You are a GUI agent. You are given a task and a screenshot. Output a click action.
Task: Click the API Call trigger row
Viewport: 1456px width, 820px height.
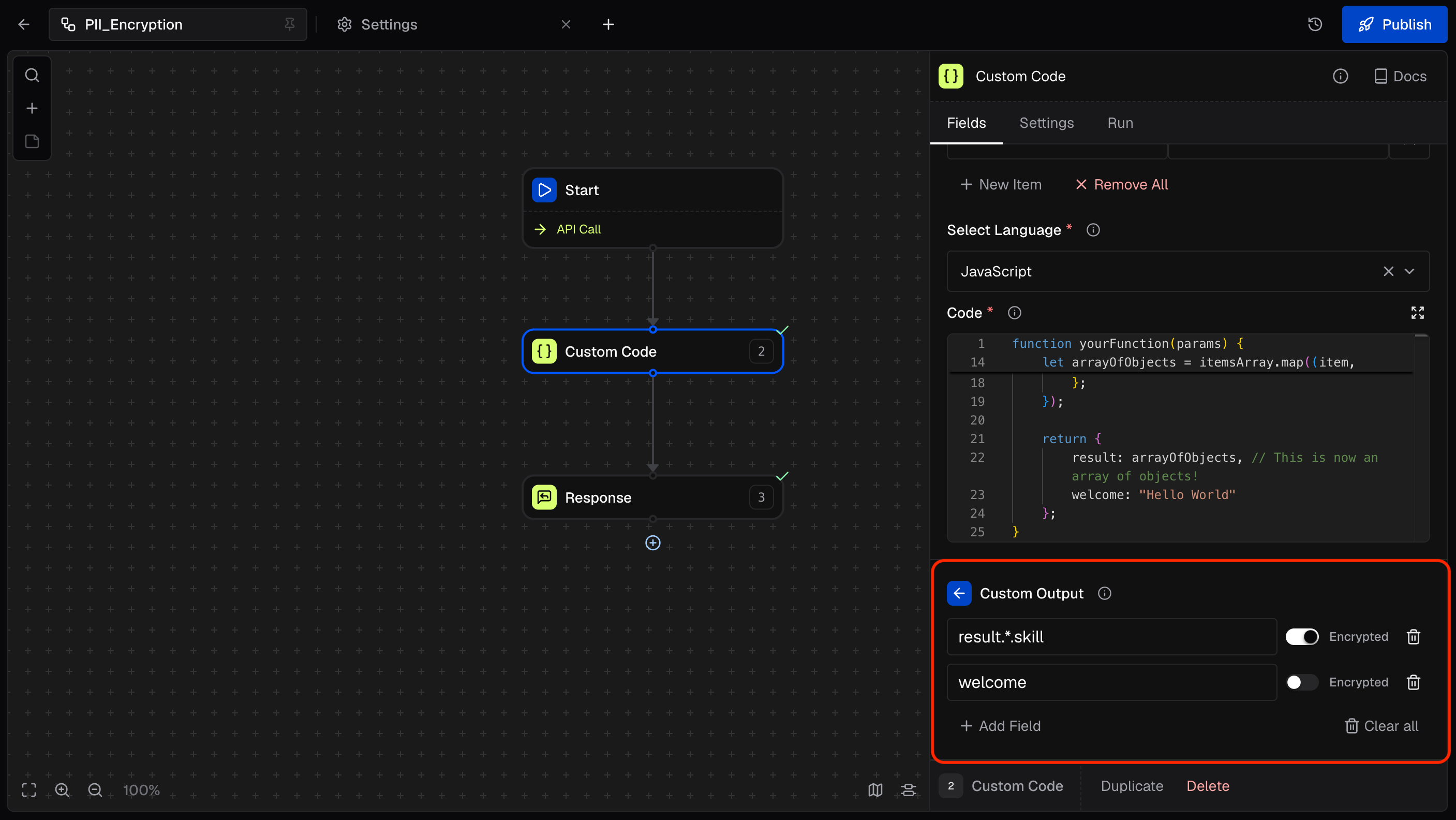[653, 229]
